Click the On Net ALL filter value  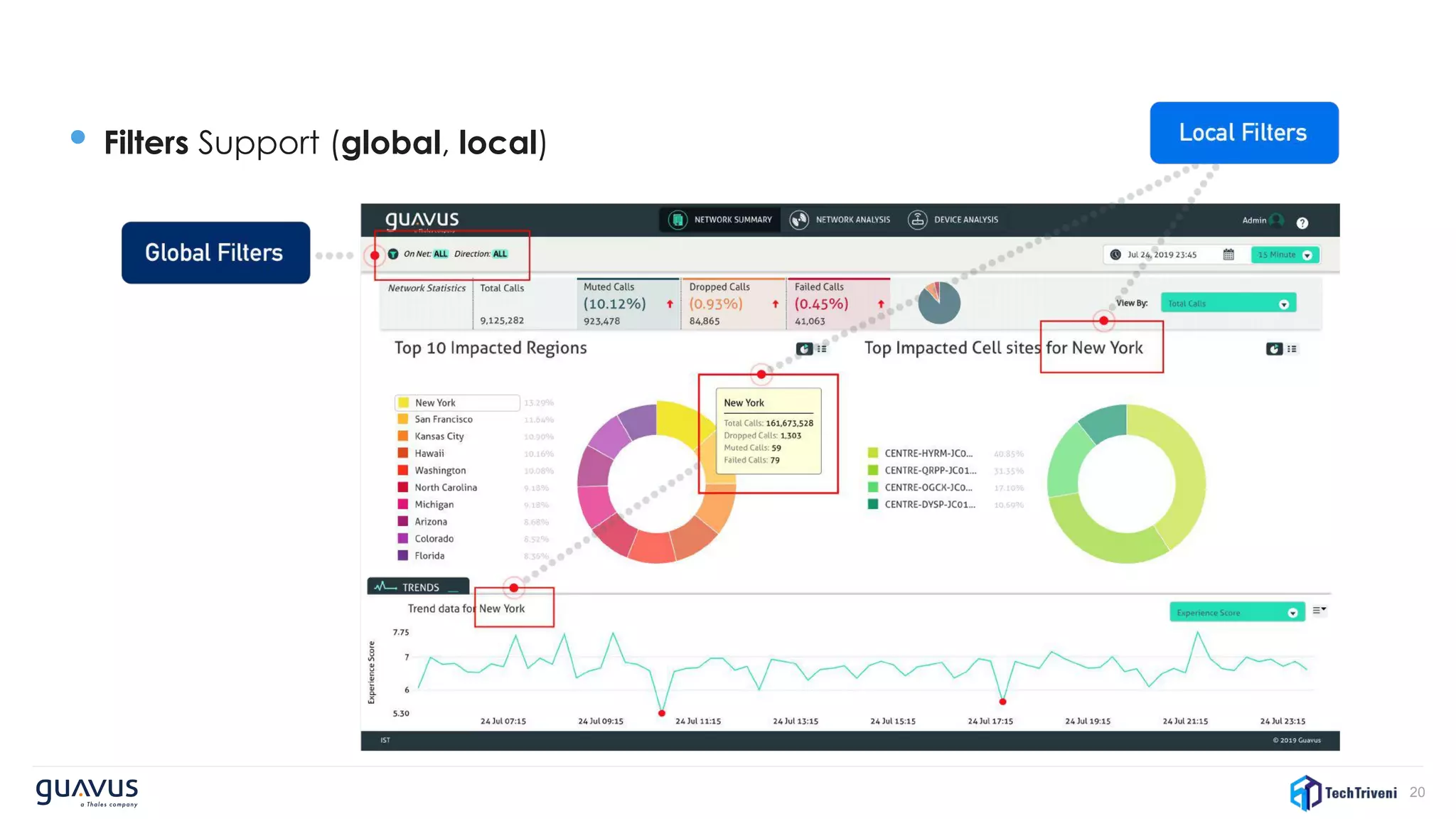click(441, 254)
